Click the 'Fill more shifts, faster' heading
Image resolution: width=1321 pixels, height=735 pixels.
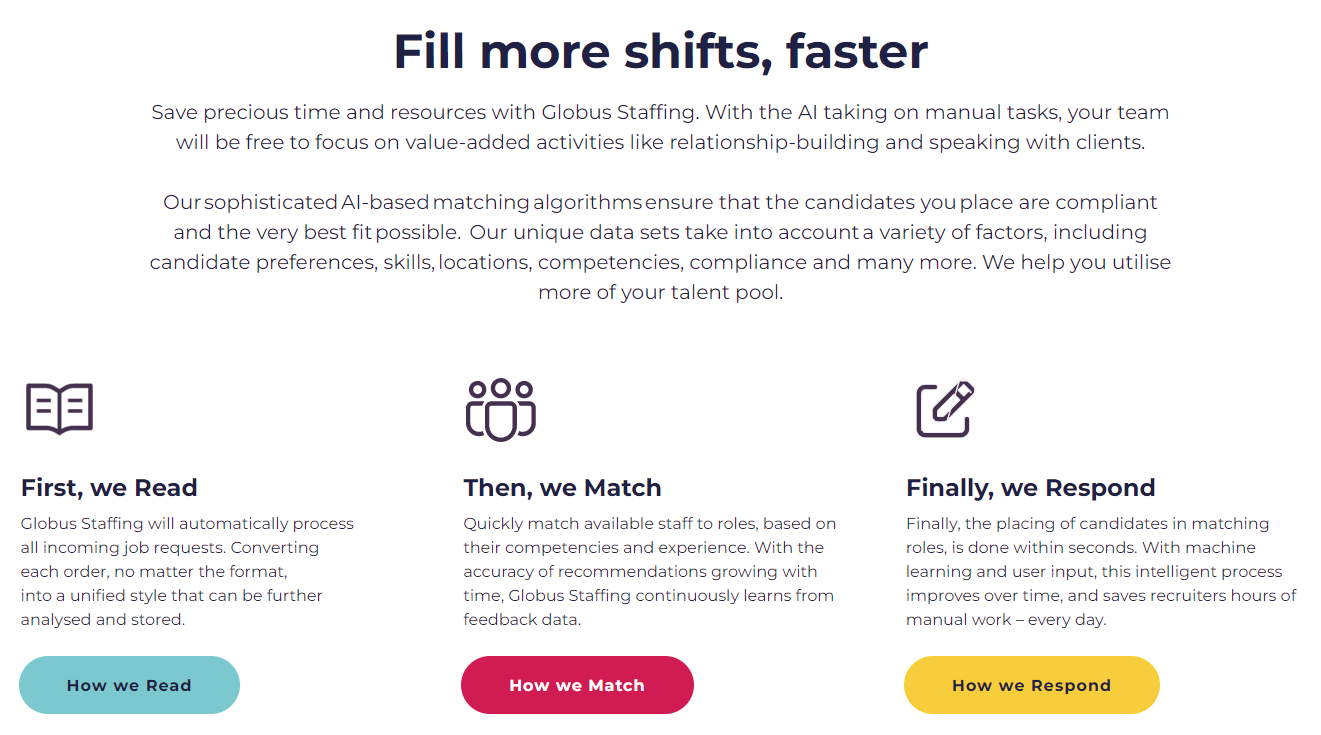point(660,51)
